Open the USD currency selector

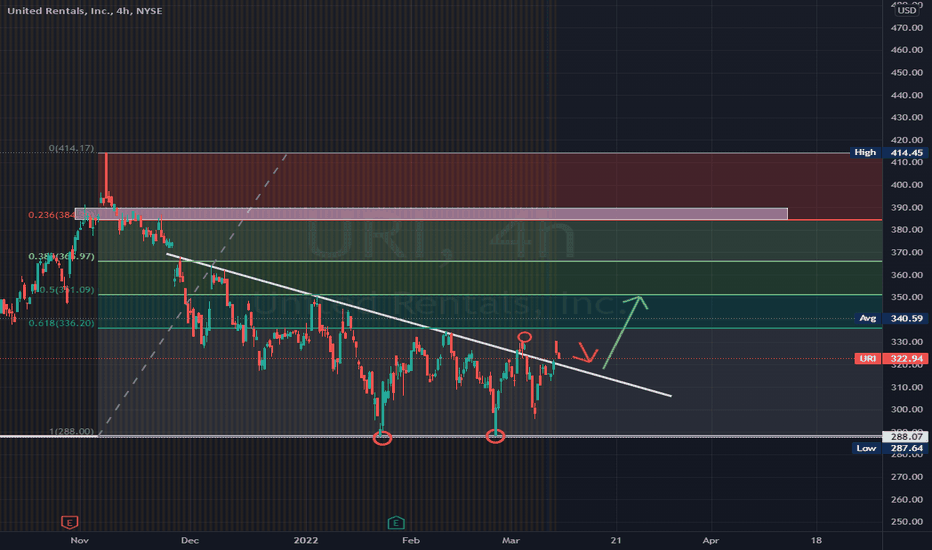tap(907, 10)
